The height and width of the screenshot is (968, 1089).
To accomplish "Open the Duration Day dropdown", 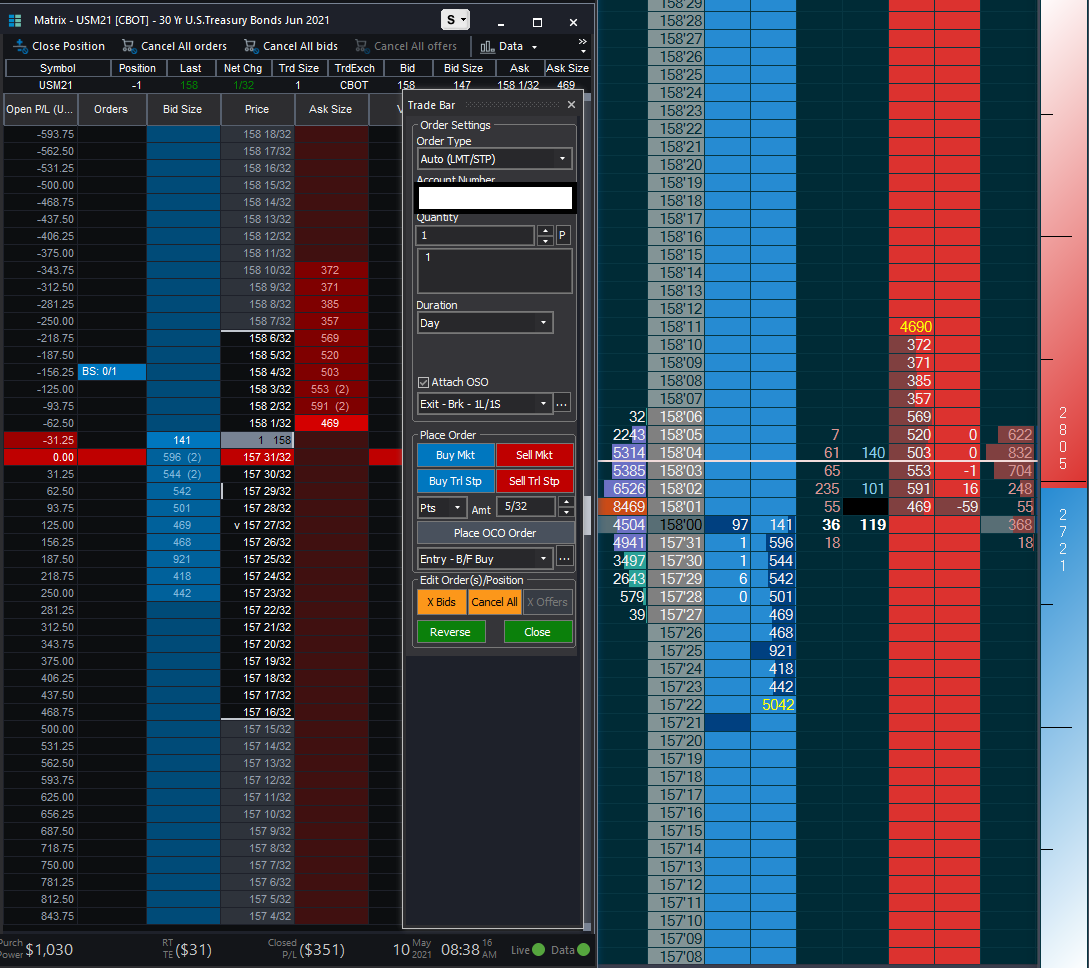I will pos(484,323).
